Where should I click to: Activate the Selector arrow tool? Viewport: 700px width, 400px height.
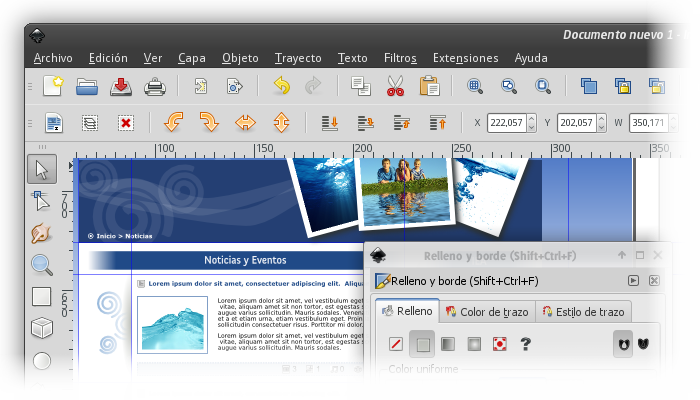[x=42, y=170]
